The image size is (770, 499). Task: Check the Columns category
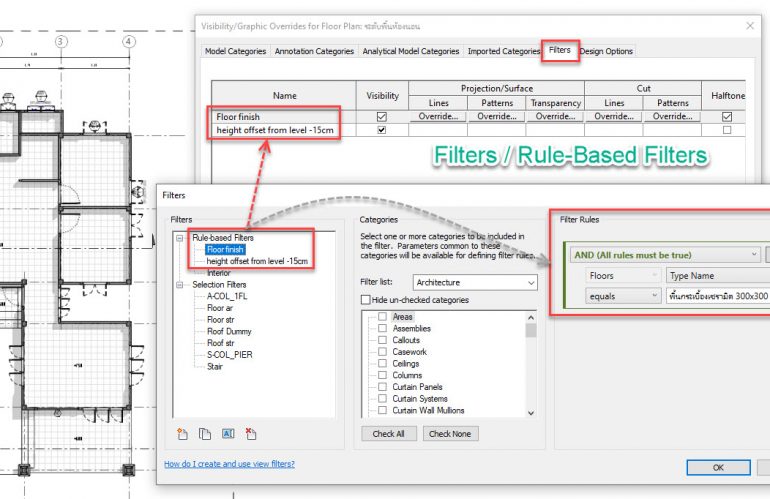(382, 375)
